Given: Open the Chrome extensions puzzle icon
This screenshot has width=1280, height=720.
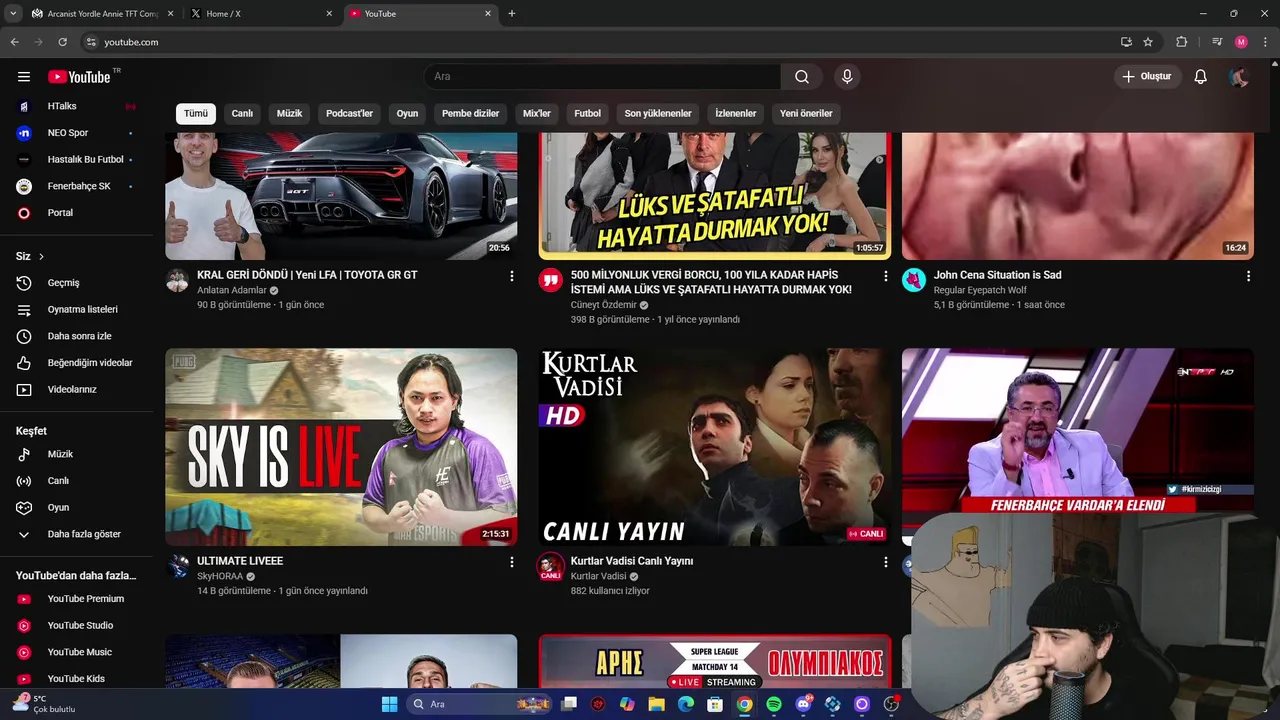Looking at the screenshot, I should pyautogui.click(x=1181, y=42).
